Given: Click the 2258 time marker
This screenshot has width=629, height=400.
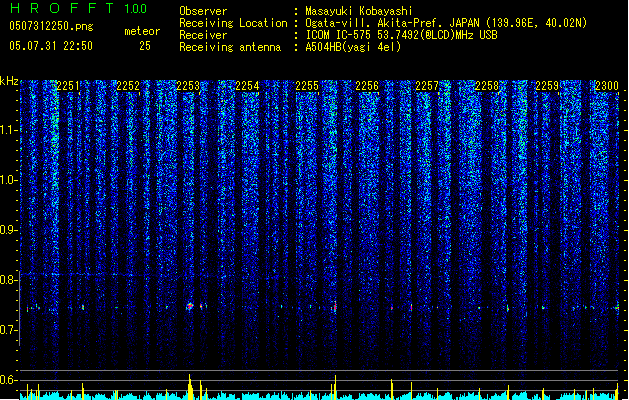Looking at the screenshot, I should 487,86.
